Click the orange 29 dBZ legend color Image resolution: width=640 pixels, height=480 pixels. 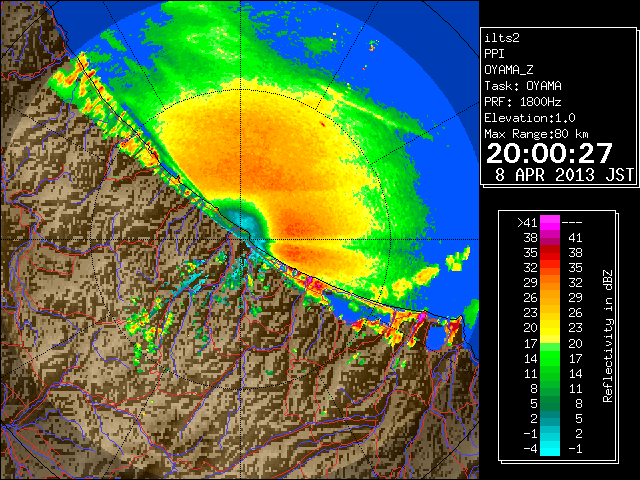[x=550, y=282]
